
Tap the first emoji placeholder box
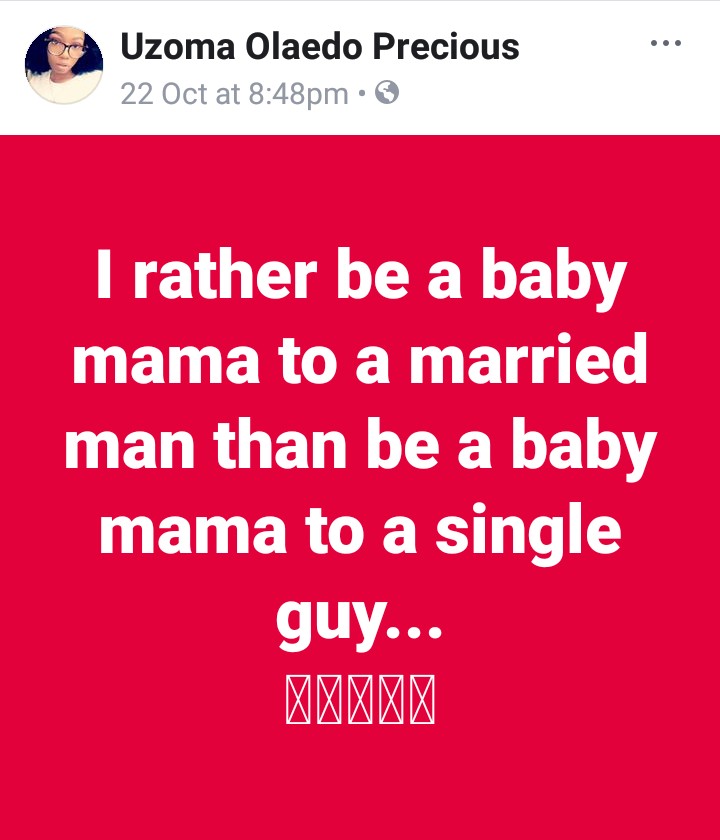300,700
